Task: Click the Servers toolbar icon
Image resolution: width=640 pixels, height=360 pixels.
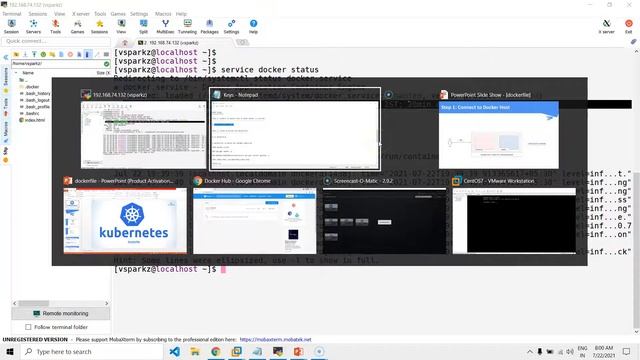Action: pyautogui.click(x=33, y=27)
